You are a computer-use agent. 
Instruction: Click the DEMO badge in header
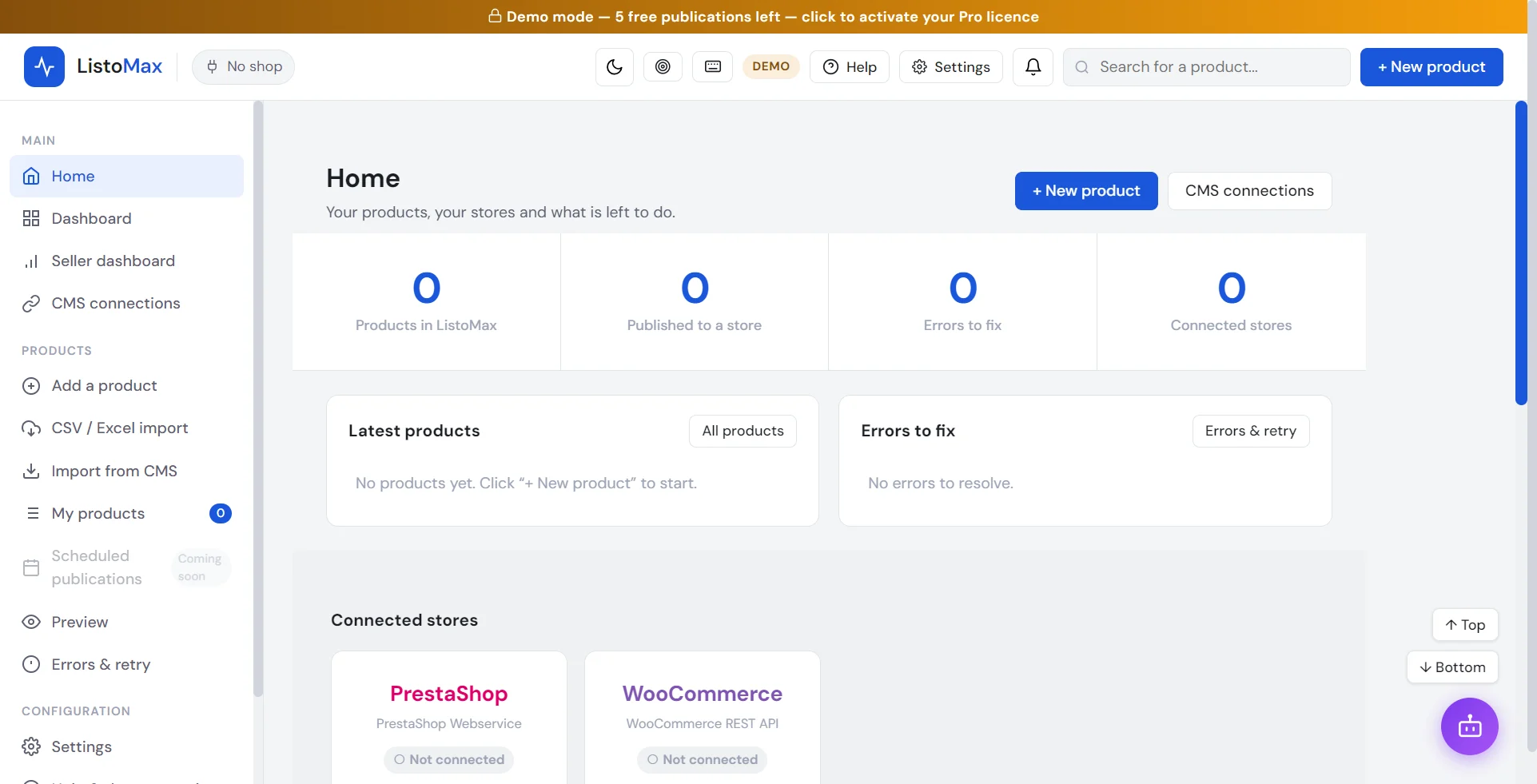tap(770, 66)
